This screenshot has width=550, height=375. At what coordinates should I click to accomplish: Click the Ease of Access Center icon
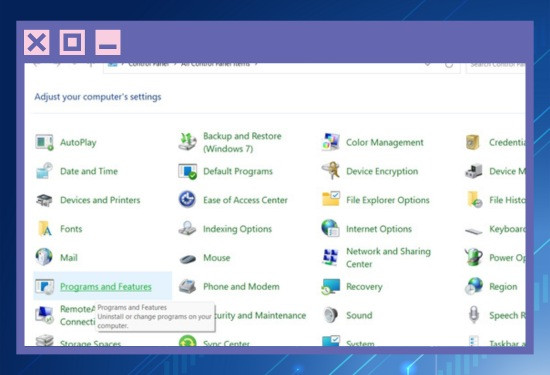pos(187,199)
